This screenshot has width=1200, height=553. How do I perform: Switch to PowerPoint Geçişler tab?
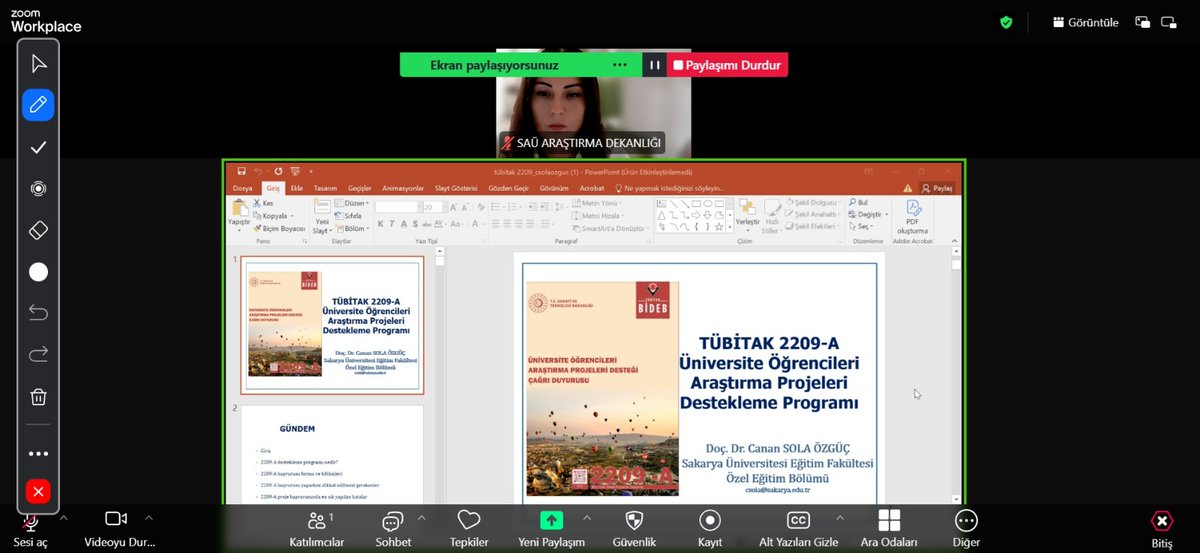[360, 188]
